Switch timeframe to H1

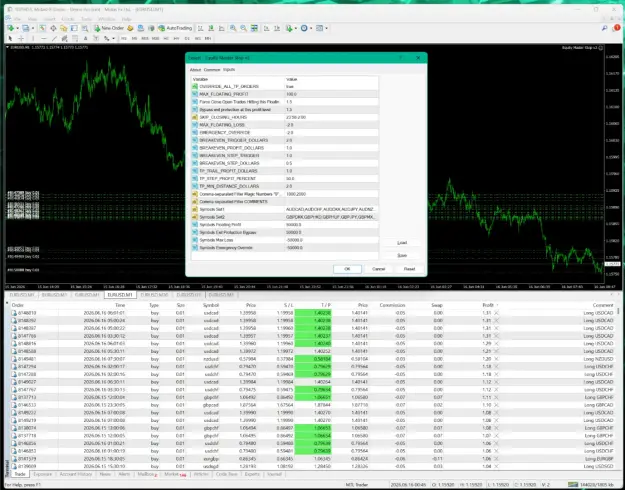[x=166, y=39]
